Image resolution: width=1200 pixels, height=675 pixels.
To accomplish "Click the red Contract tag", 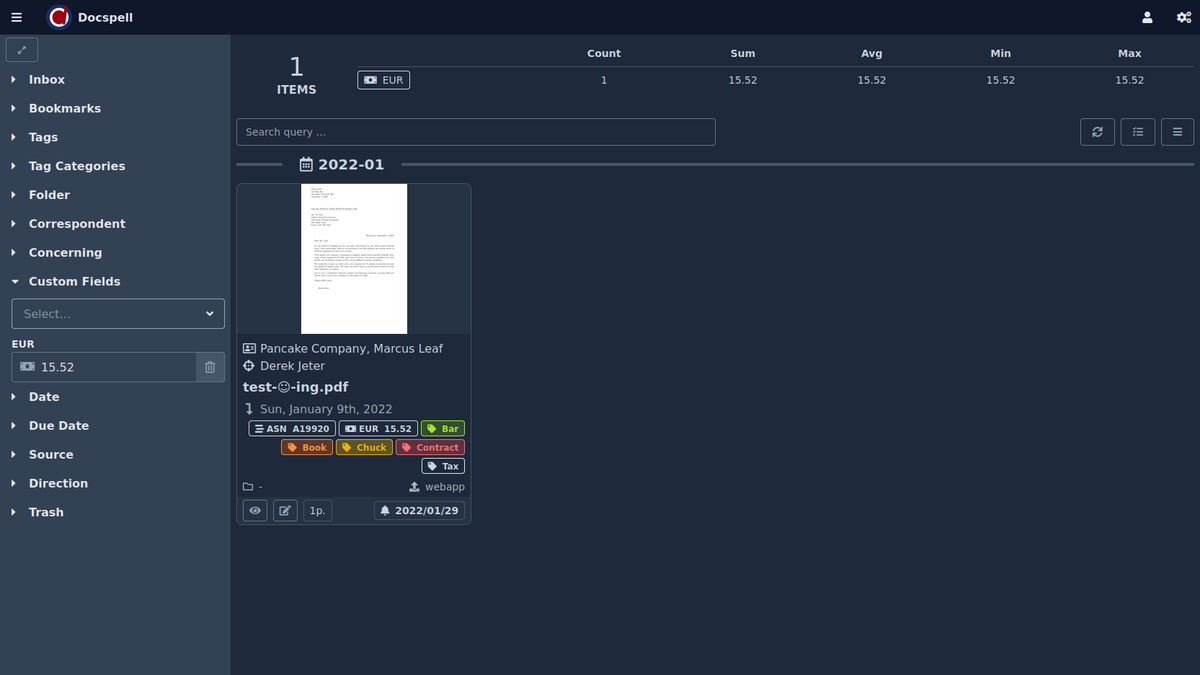I will pos(430,448).
